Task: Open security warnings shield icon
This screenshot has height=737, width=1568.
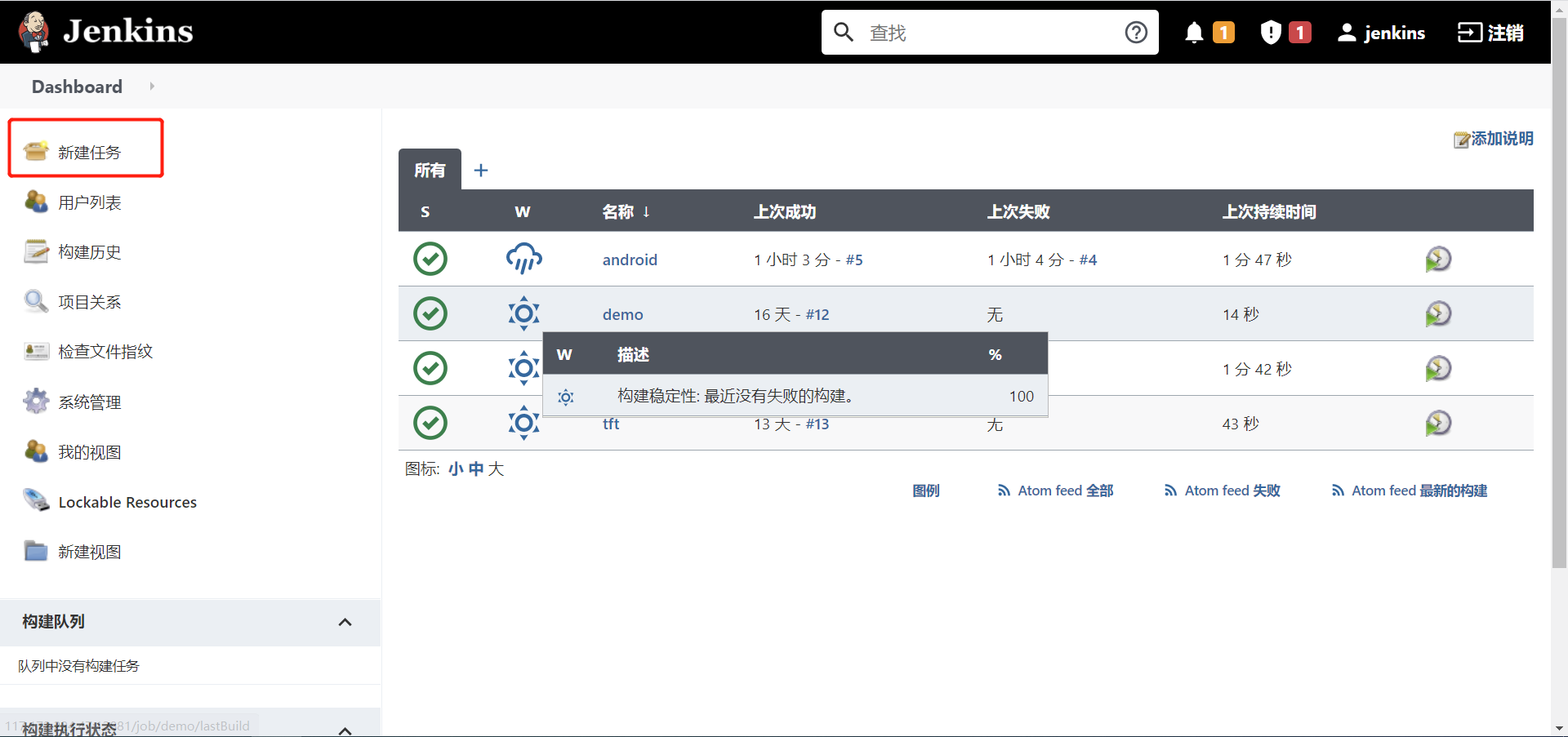Action: click(x=1271, y=33)
